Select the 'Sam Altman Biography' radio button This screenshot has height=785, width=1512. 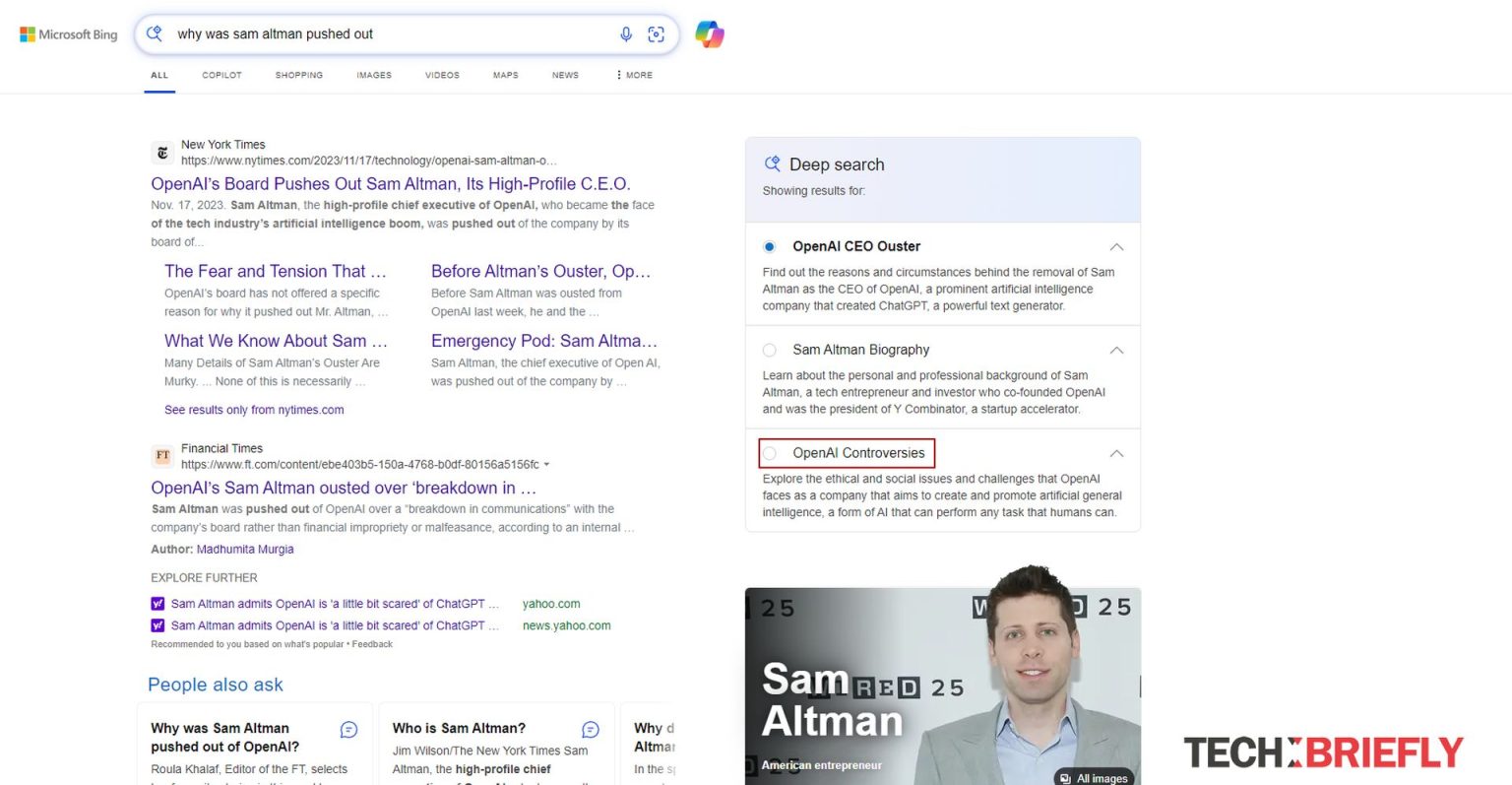click(769, 350)
